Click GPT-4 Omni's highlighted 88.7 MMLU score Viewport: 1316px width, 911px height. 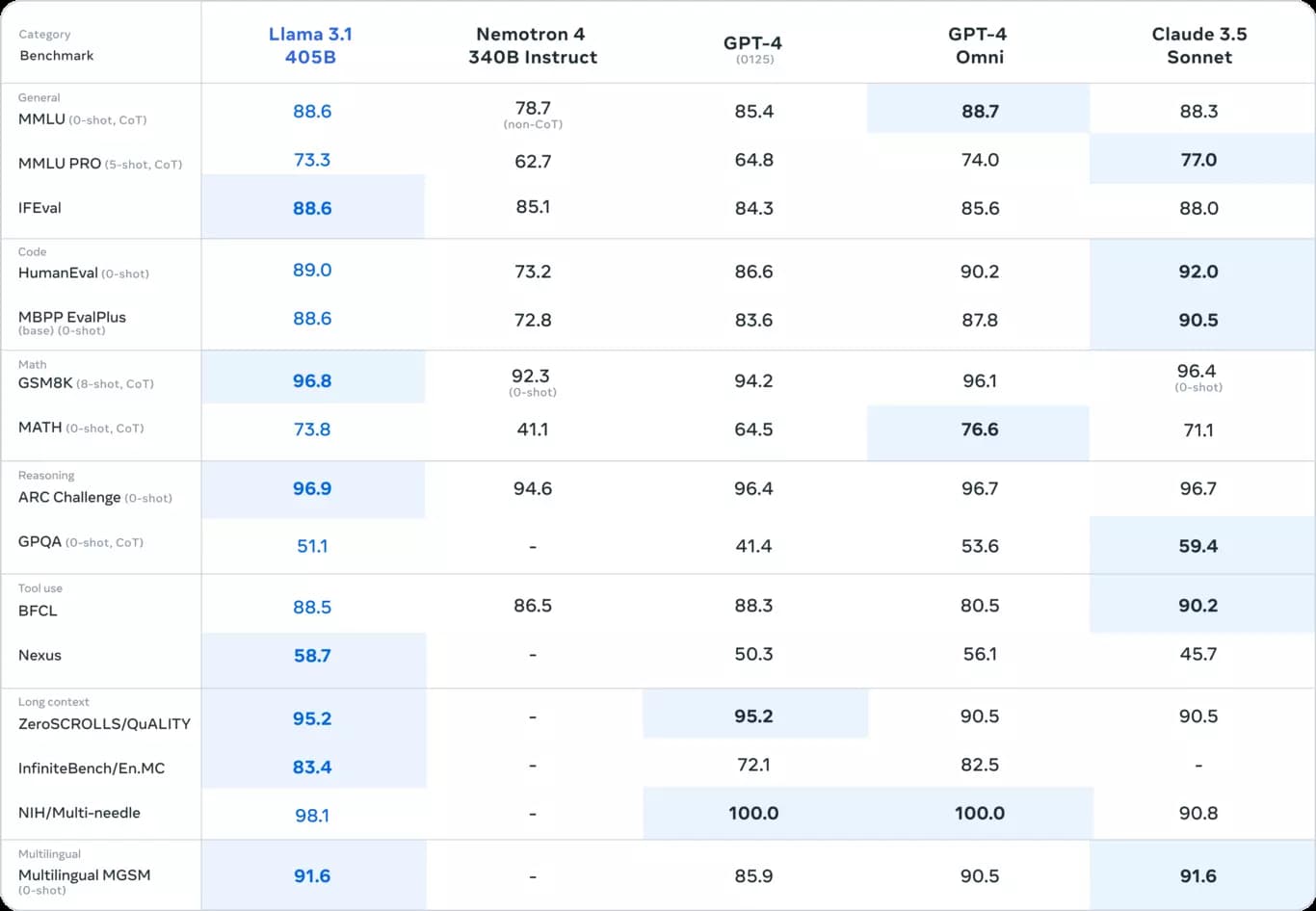coord(979,112)
